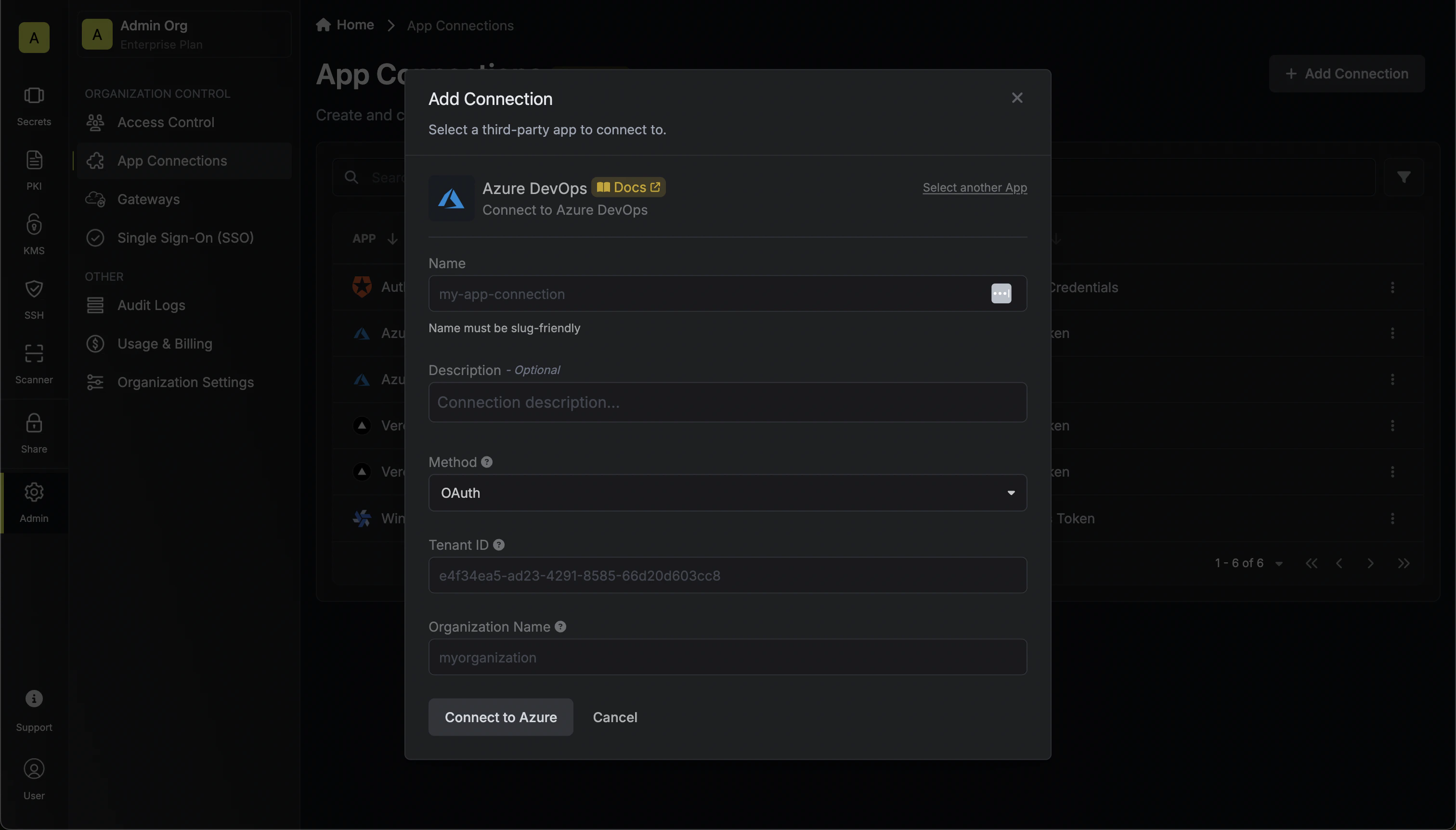
Task: Go to the next page of results
Action: pyautogui.click(x=1370, y=564)
